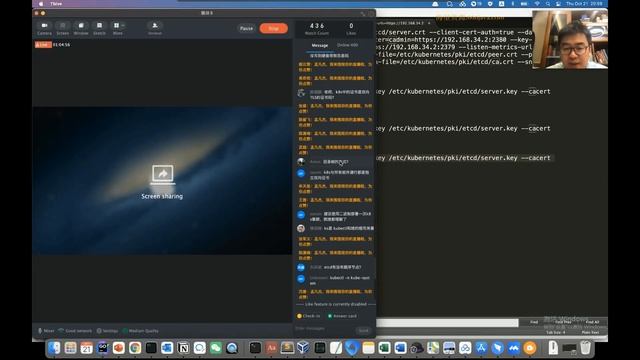
Task: Click the Find search field in editor
Action: [x=447, y=323]
